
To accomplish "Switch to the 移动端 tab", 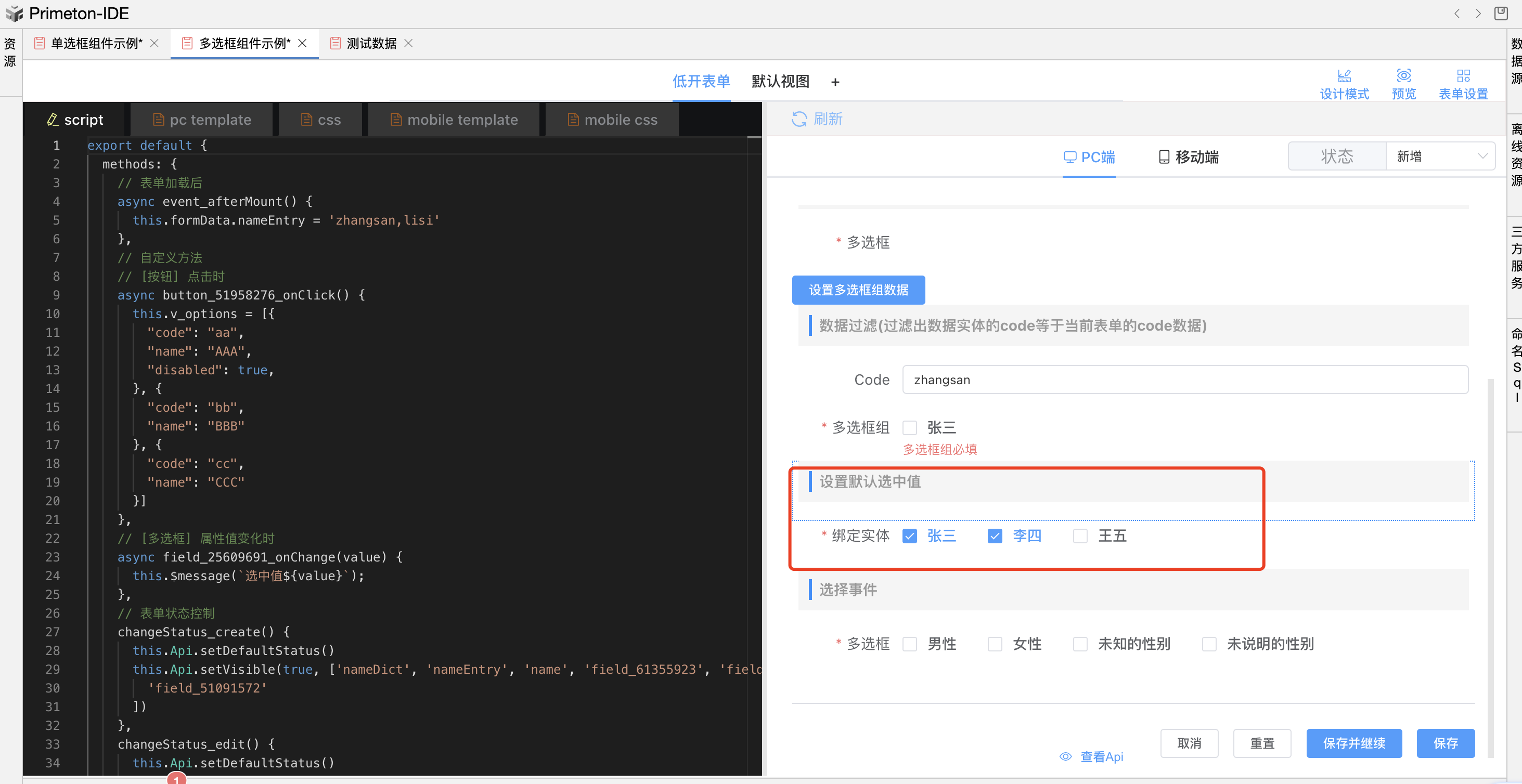I will click(1189, 157).
